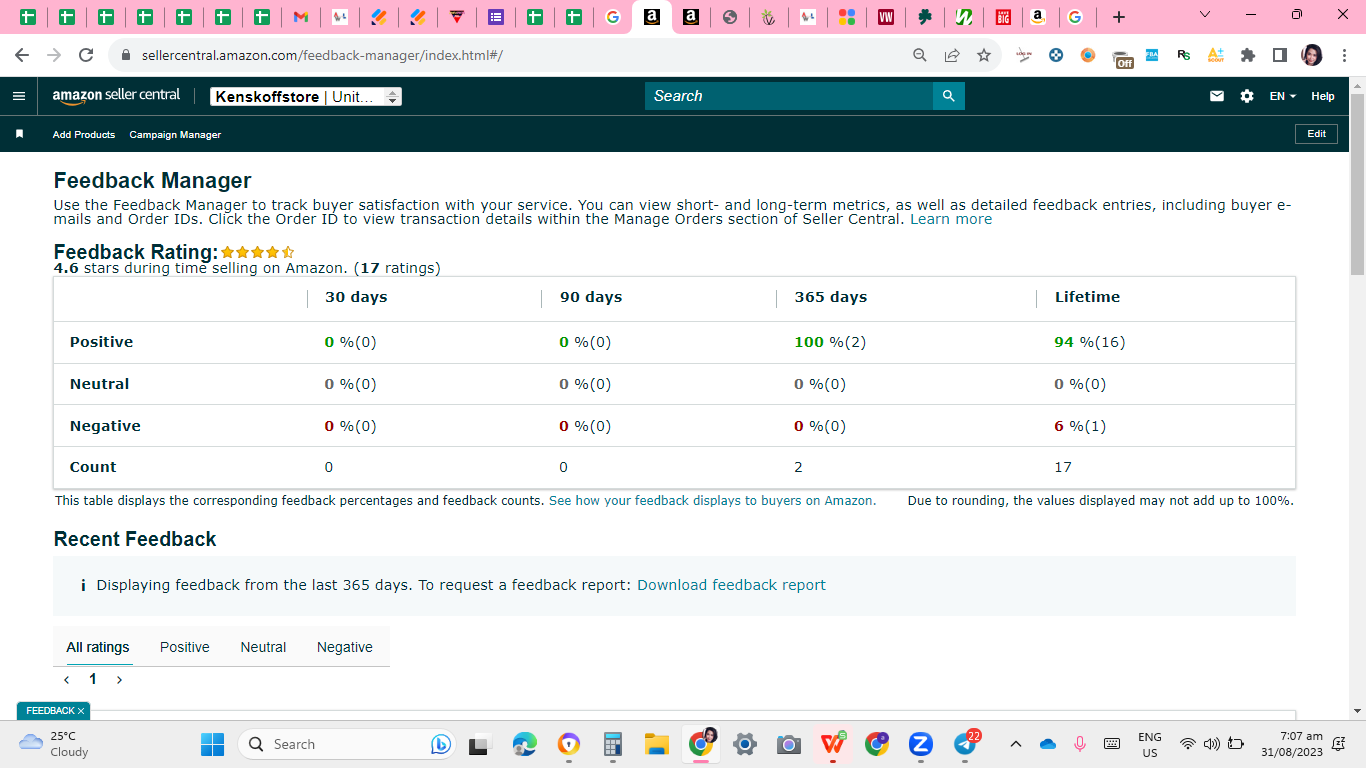Click the Download feedback report link

[x=731, y=585]
